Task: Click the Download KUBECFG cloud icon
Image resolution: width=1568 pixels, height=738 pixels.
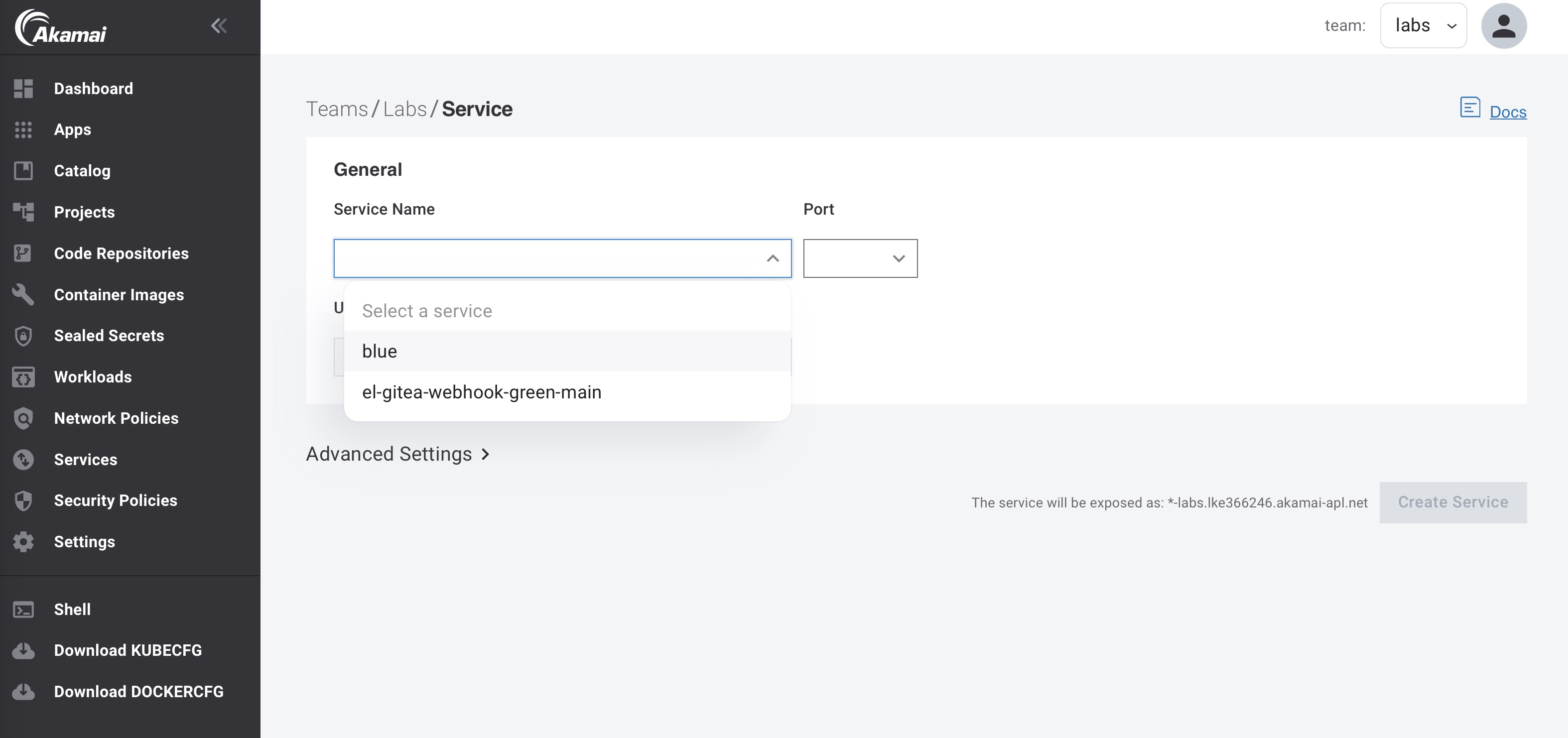Action: point(23,650)
